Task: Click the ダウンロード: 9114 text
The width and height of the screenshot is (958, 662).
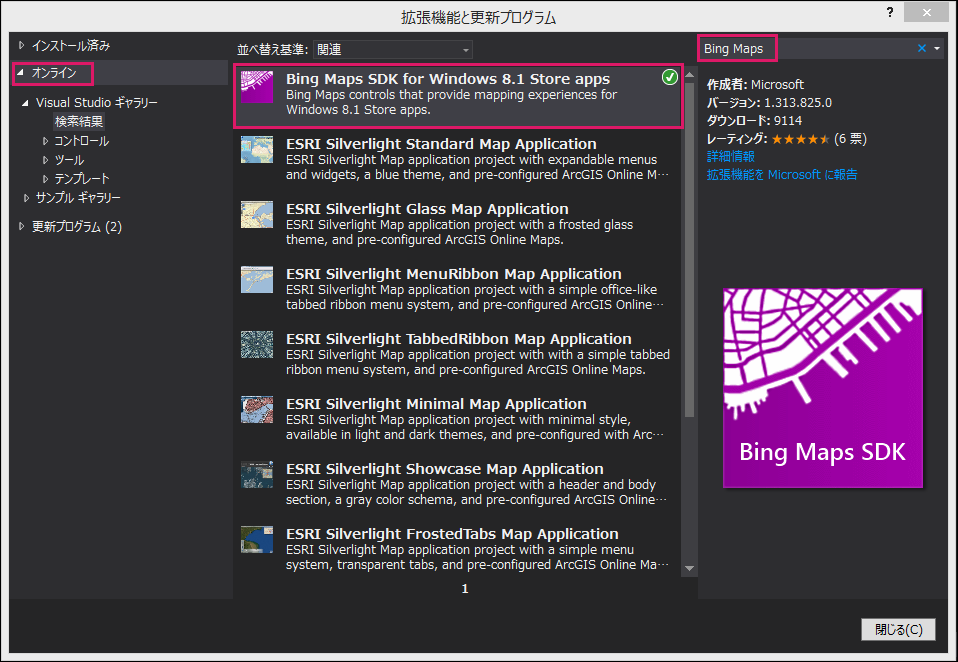Action: [x=755, y=120]
